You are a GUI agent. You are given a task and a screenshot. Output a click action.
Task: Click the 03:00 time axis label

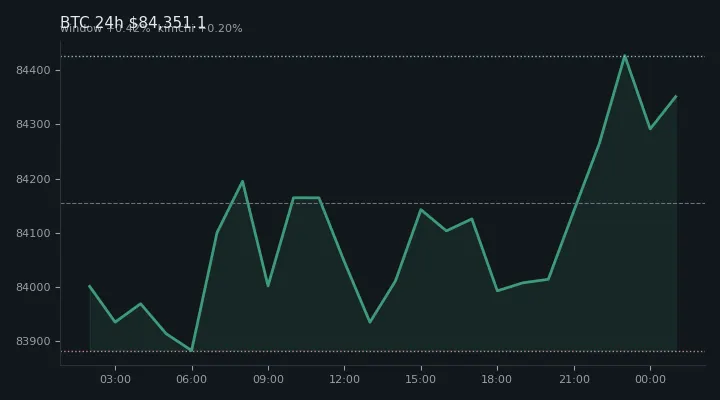click(x=115, y=379)
